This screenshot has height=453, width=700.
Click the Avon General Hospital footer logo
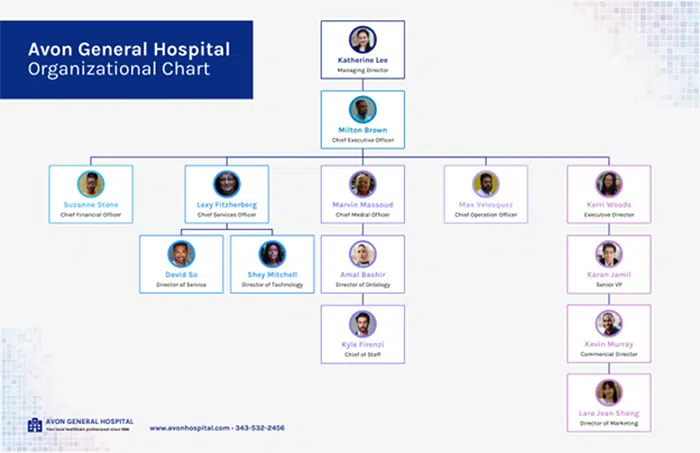pos(35,425)
